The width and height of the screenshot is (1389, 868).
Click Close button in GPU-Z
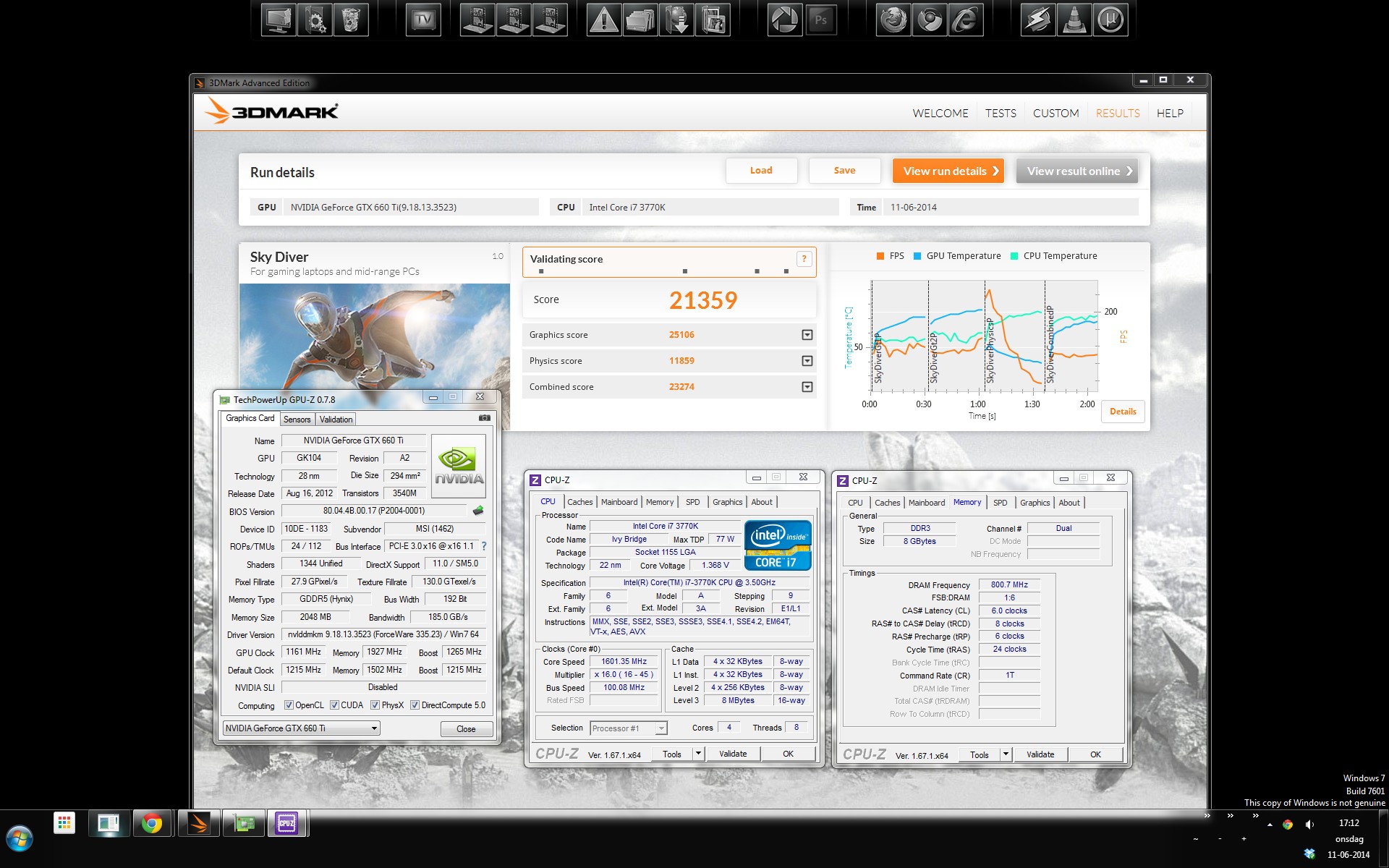[466, 728]
